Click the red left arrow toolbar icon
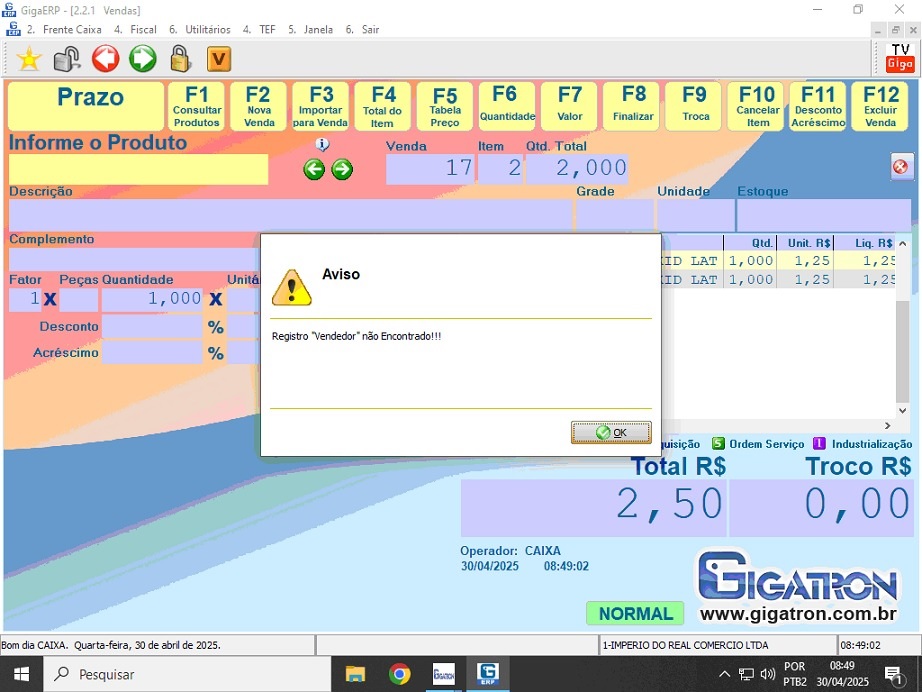The image size is (922, 692). point(105,59)
